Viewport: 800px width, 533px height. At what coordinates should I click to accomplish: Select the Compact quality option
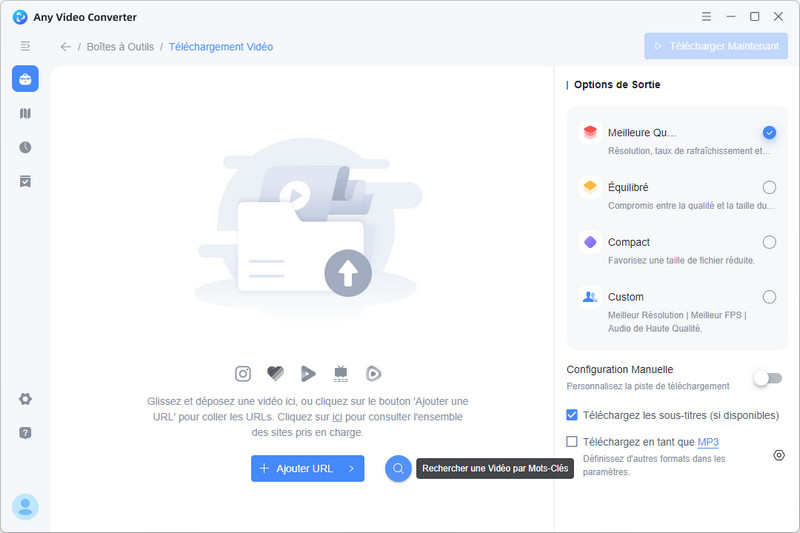click(x=769, y=242)
